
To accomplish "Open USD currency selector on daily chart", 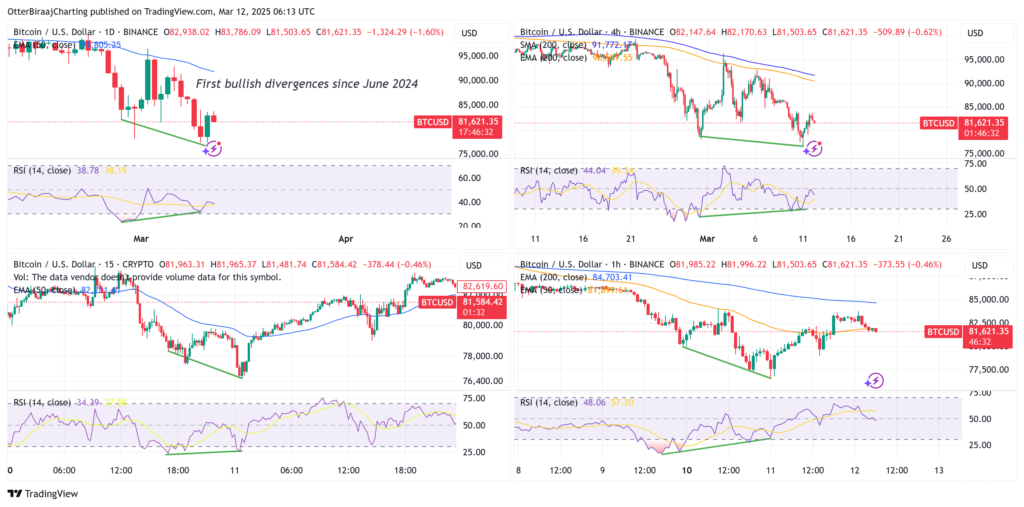I will click(470, 33).
